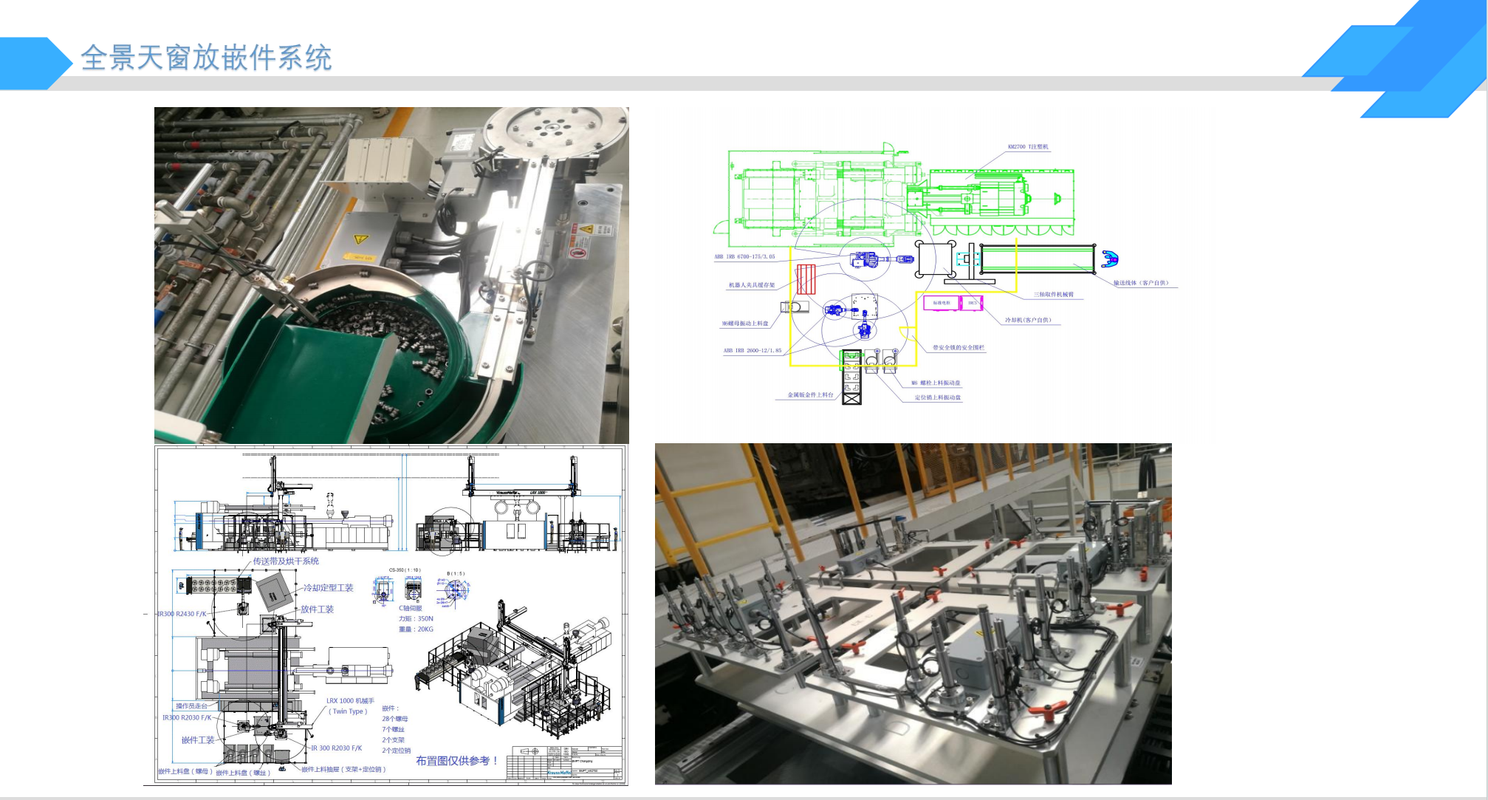1488x800 pixels.
Task: Click the 嵌件工装 label in layout drawing
Action: (x=198, y=739)
